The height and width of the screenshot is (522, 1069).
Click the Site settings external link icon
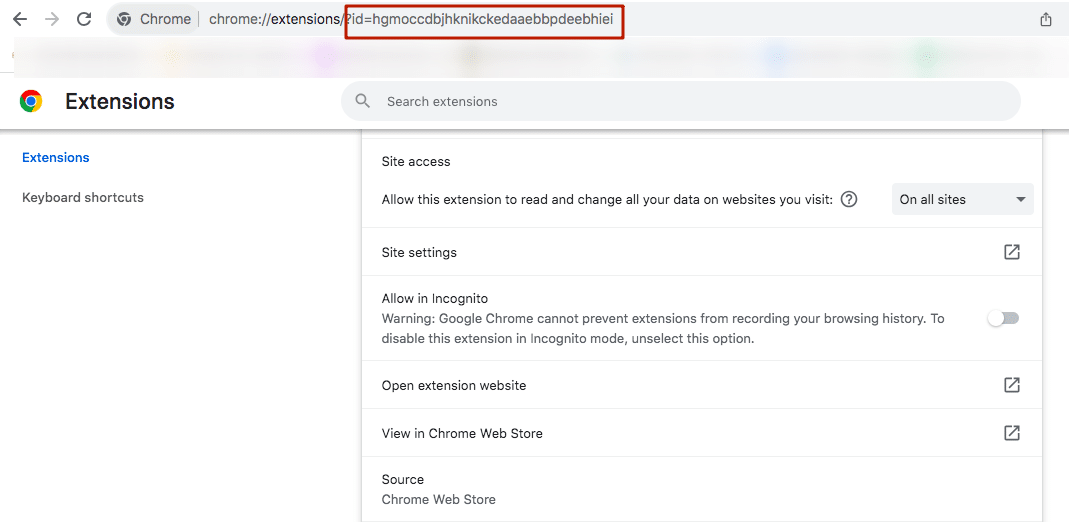pyautogui.click(x=1011, y=252)
